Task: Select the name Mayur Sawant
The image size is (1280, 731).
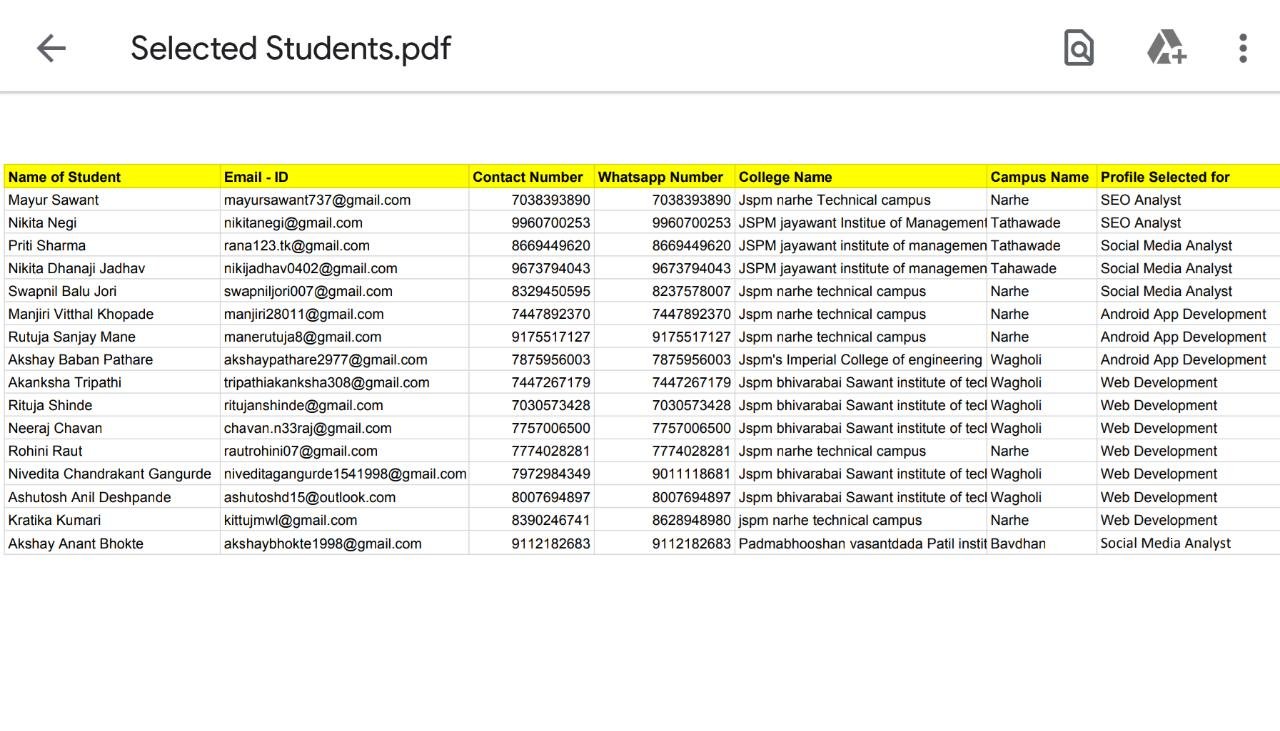Action: pos(53,200)
